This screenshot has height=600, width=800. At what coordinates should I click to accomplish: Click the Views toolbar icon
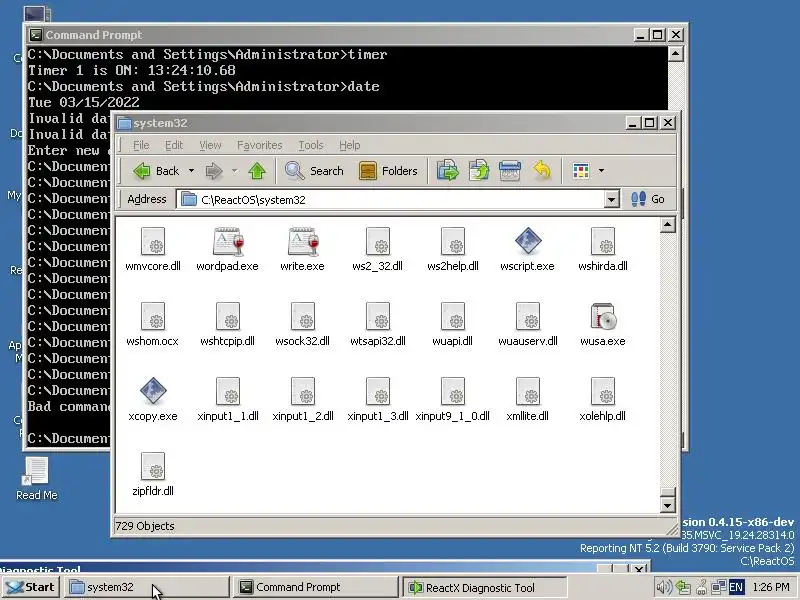(x=581, y=171)
